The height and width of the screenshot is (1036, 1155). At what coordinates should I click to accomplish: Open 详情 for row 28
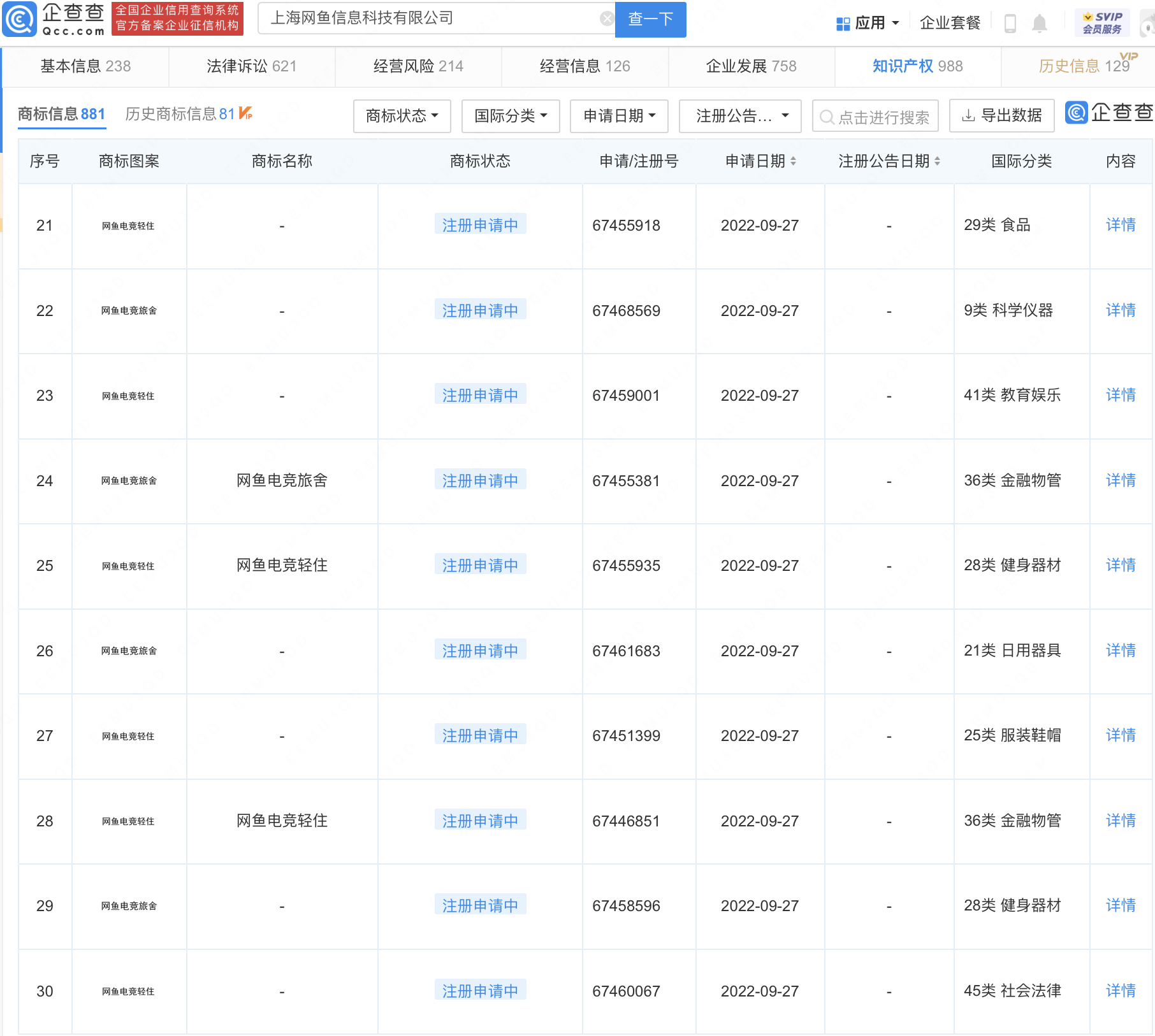(x=1121, y=821)
